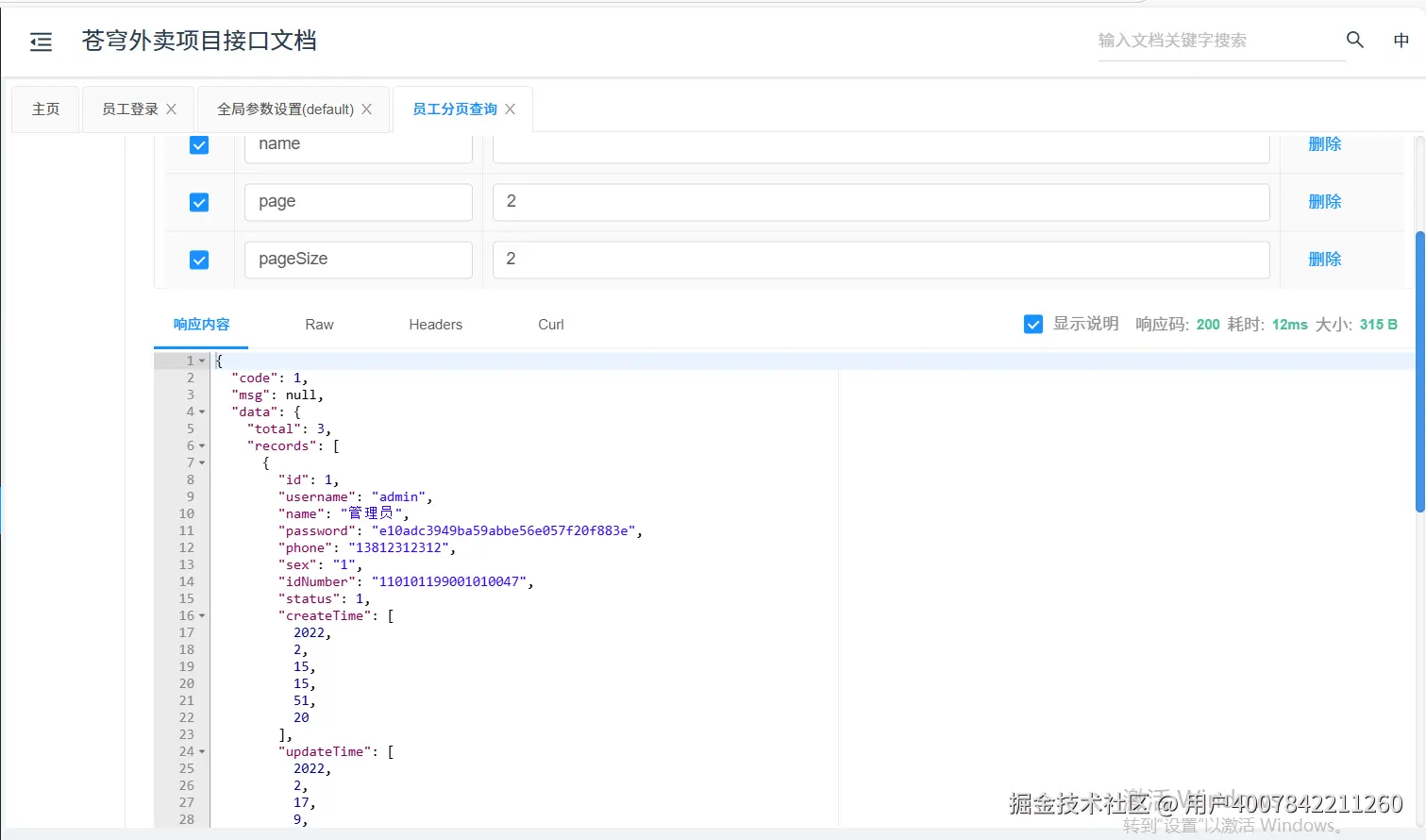Click the "username": "admin" line
1426x840 pixels.
(x=356, y=496)
